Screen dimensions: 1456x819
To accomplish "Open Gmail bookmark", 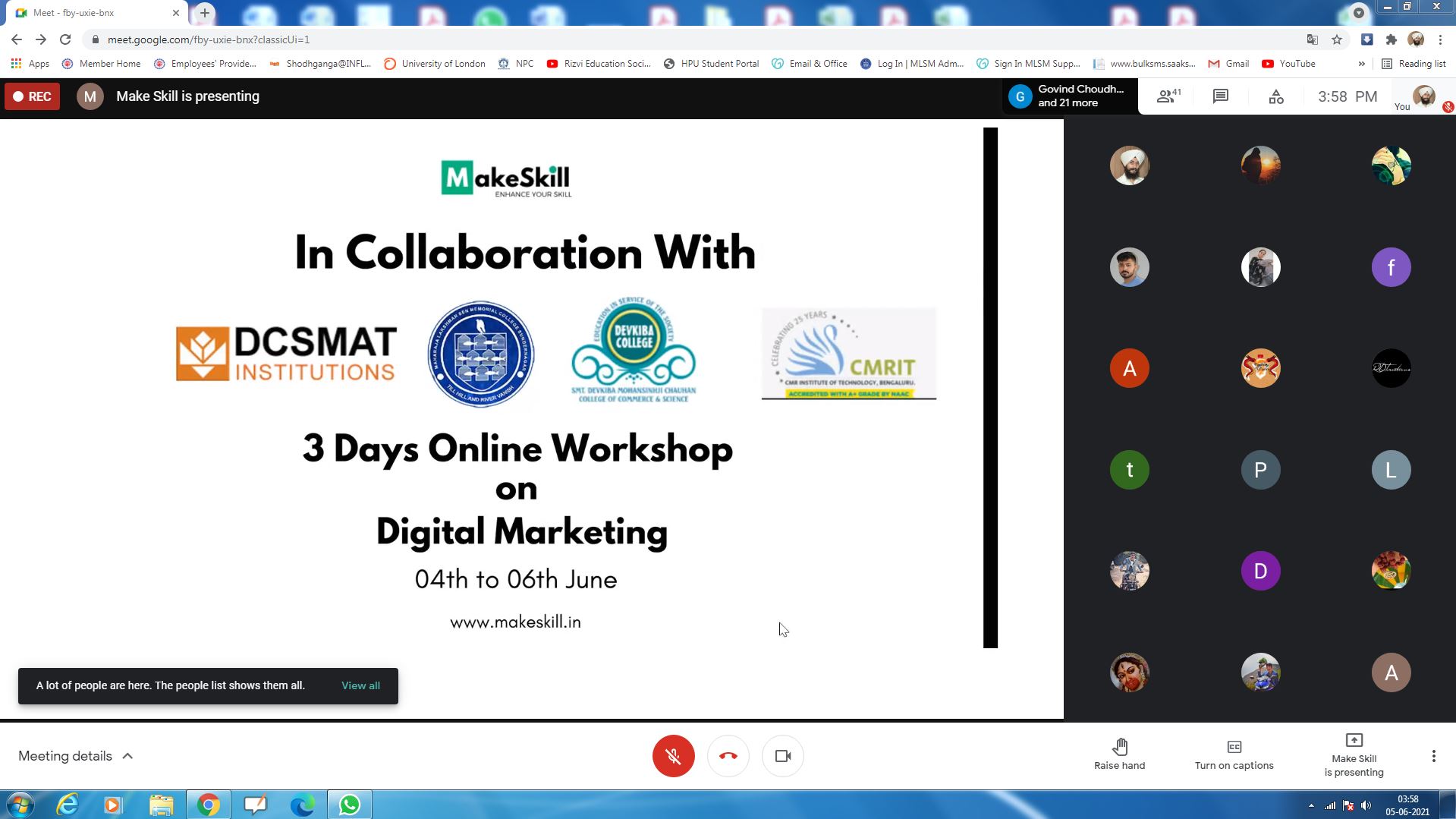I will [1228, 64].
